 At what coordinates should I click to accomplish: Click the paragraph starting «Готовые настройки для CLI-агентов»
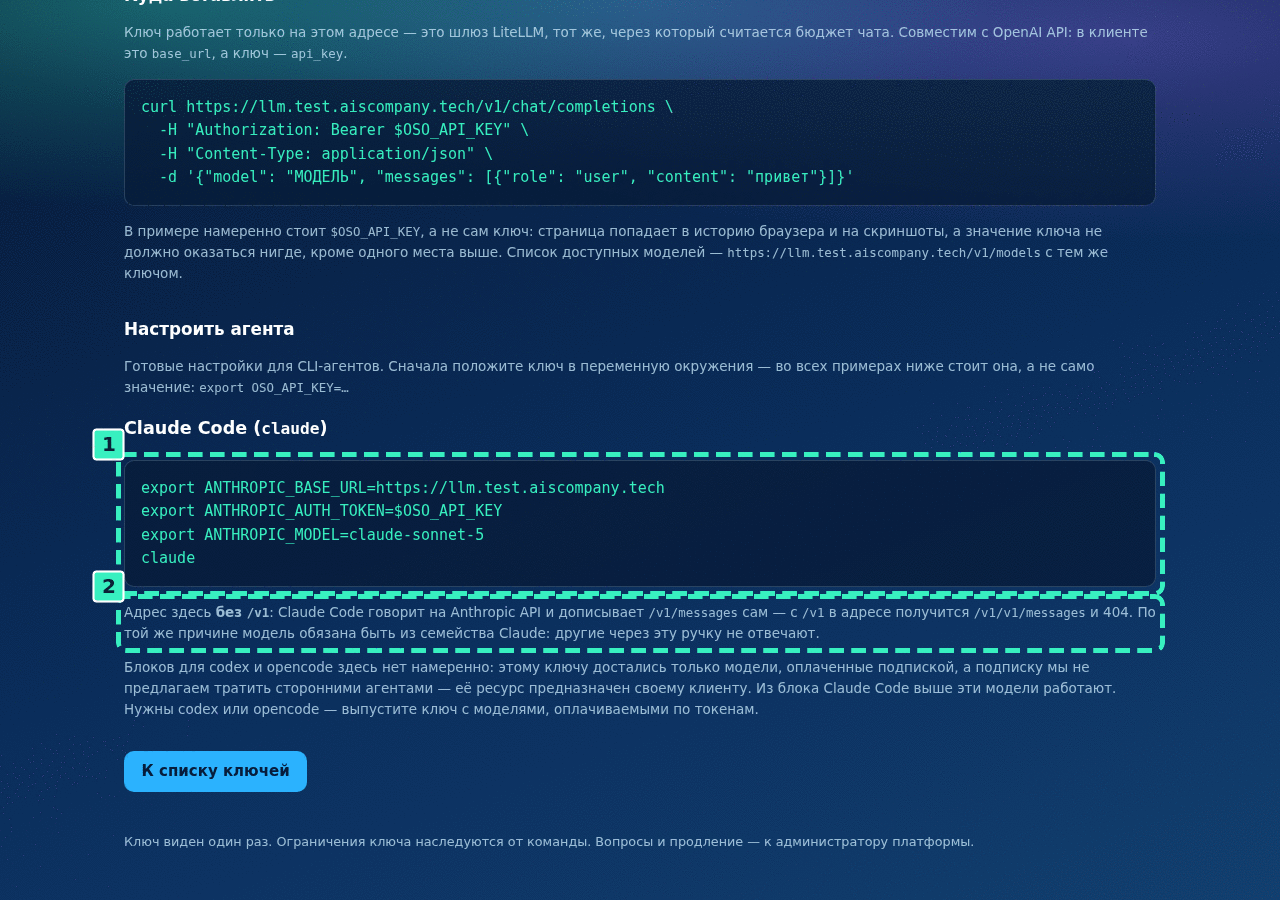(609, 377)
